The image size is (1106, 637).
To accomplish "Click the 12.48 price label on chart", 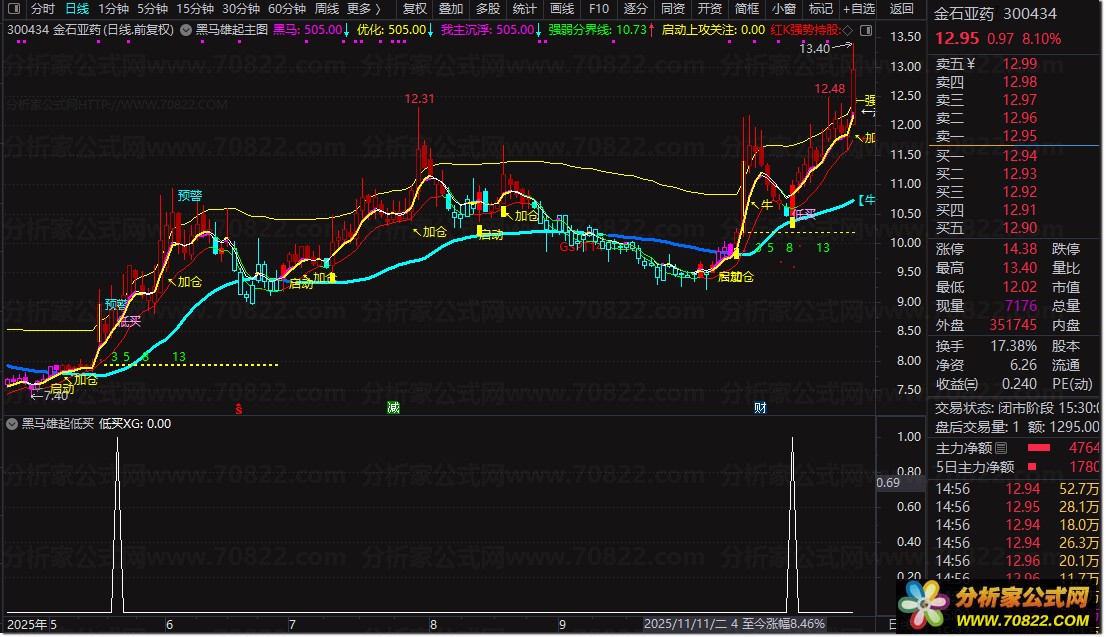I will 830,89.
